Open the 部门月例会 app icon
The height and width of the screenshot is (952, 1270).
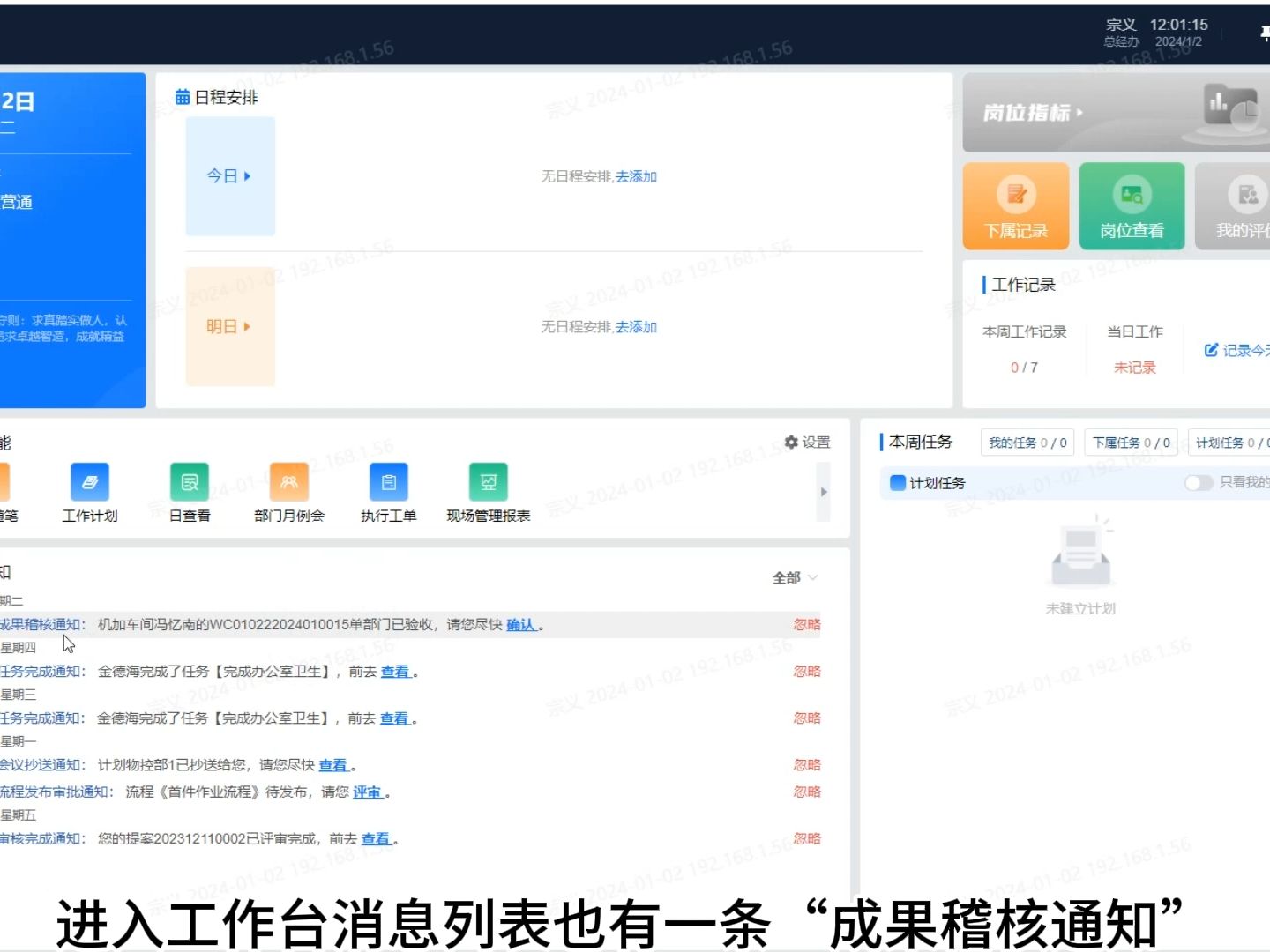pyautogui.click(x=288, y=482)
